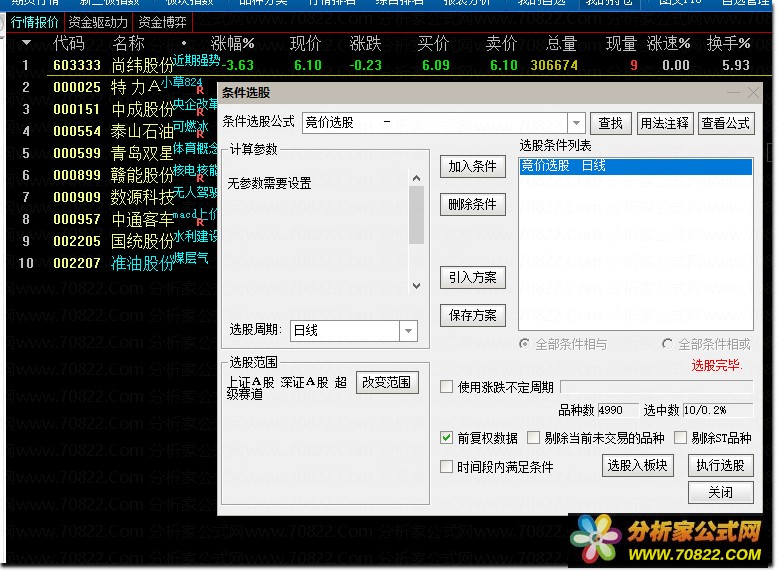Open the 资金博弈 tab
The height and width of the screenshot is (571, 778).
[162, 22]
